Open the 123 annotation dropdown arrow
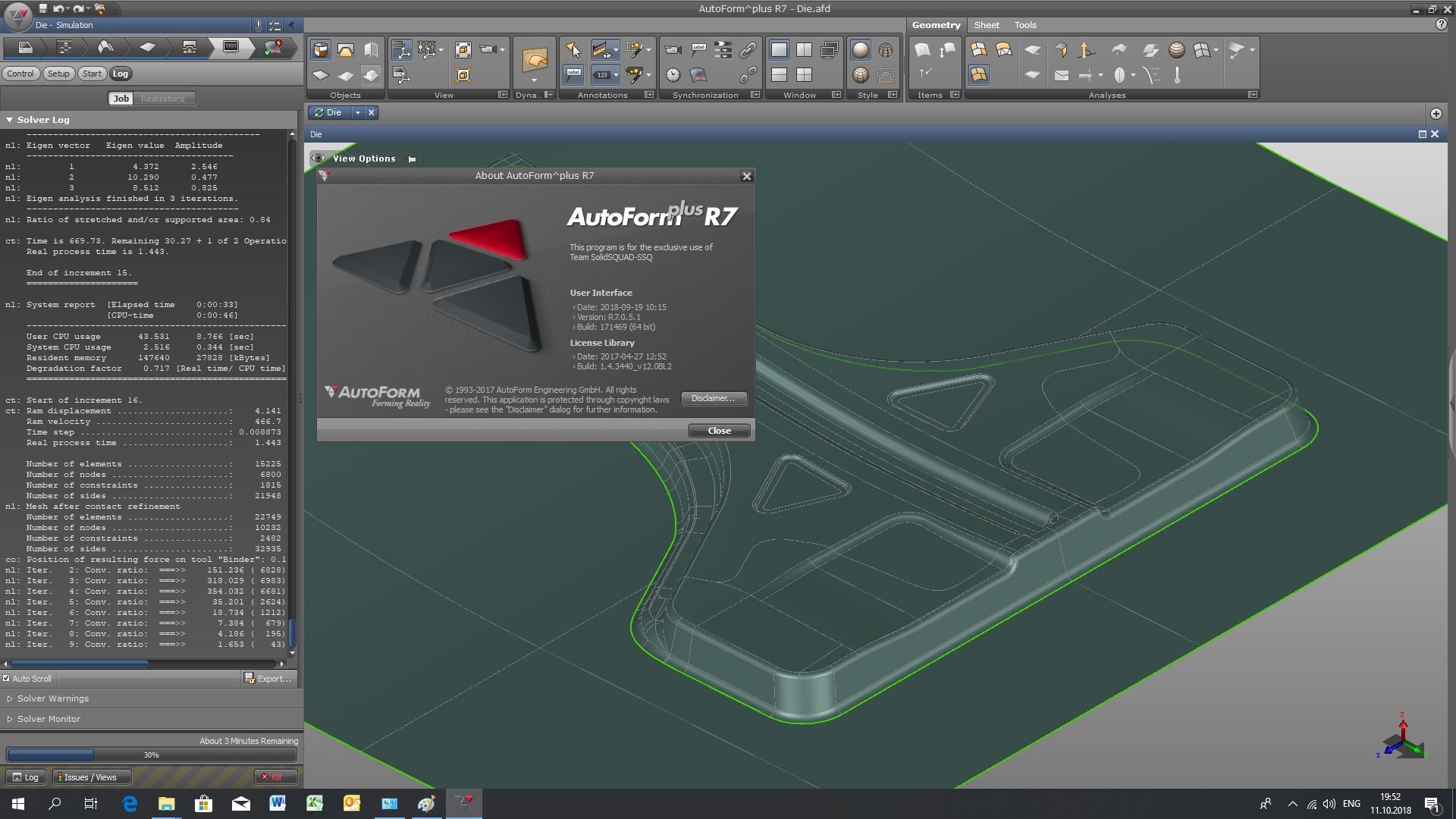The height and width of the screenshot is (819, 1456). pyautogui.click(x=616, y=75)
